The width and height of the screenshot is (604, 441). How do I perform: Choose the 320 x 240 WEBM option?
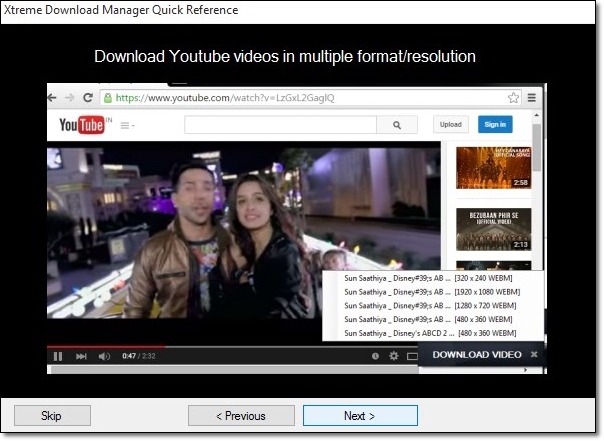click(430, 277)
